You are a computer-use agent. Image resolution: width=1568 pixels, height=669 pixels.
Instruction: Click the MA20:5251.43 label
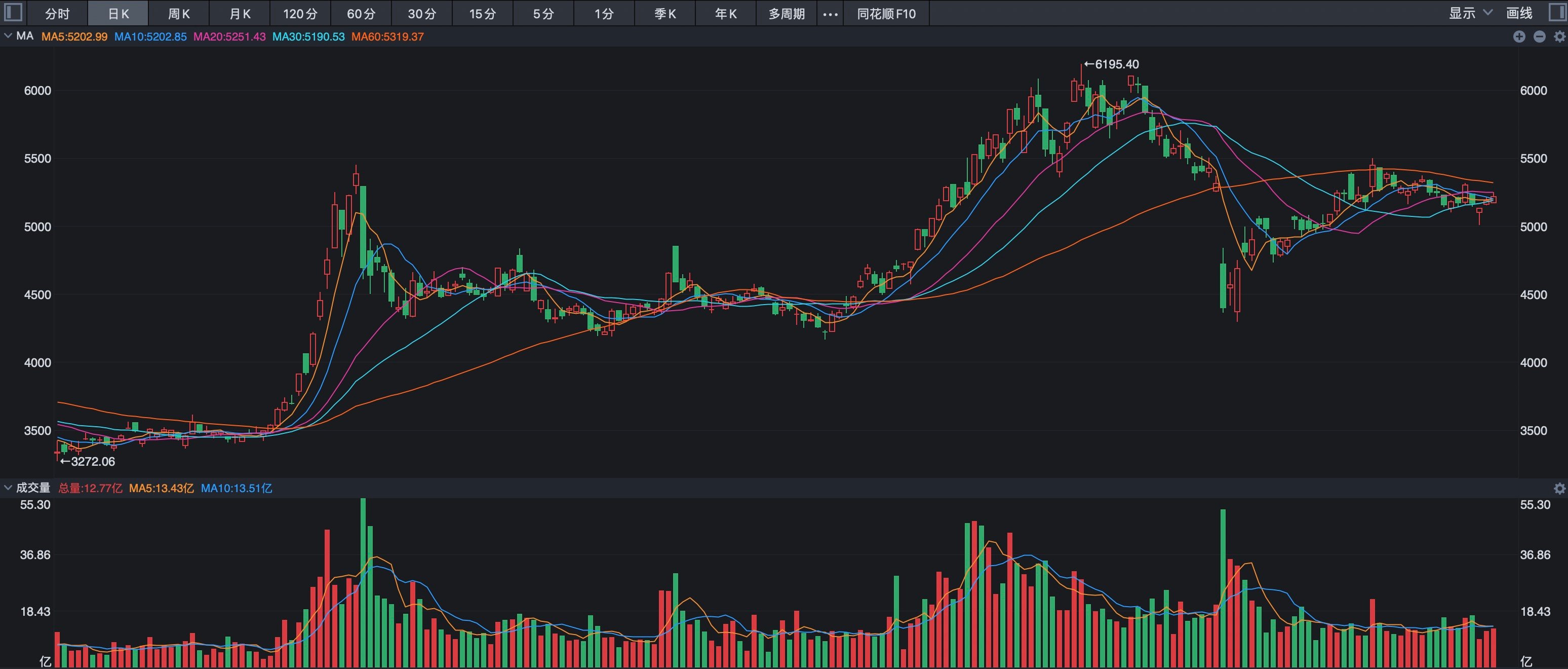click(229, 36)
